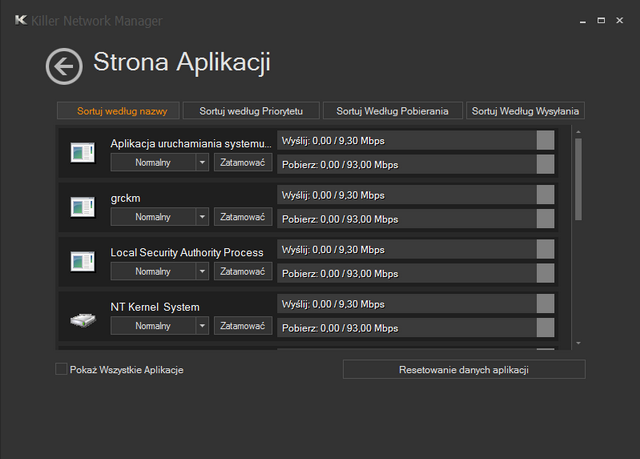Click Local Security Authority Process Wyślij slider handle
The width and height of the screenshot is (640, 459).
tap(545, 249)
